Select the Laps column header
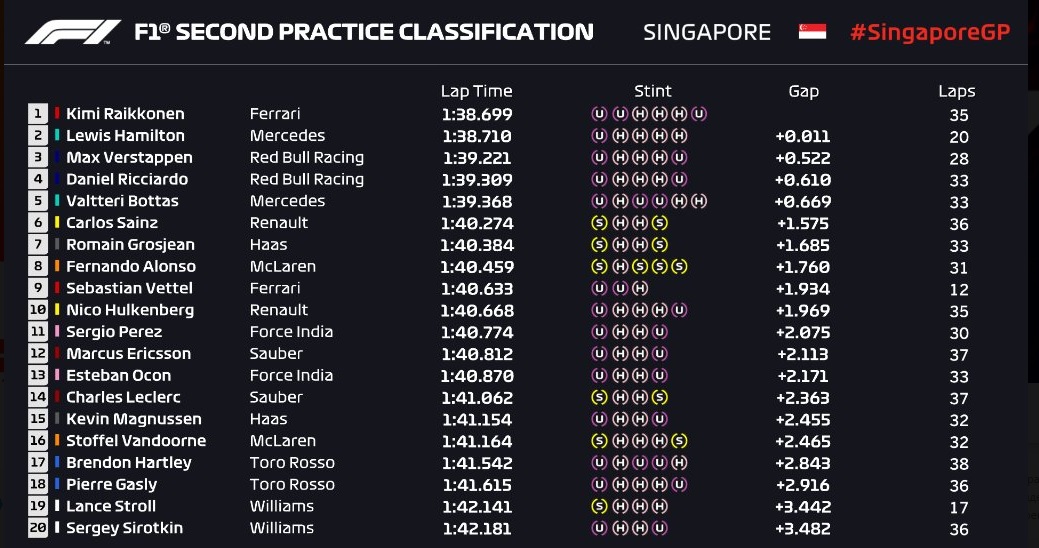Screen dimensions: 1039x548 pyautogui.click(x=957, y=91)
